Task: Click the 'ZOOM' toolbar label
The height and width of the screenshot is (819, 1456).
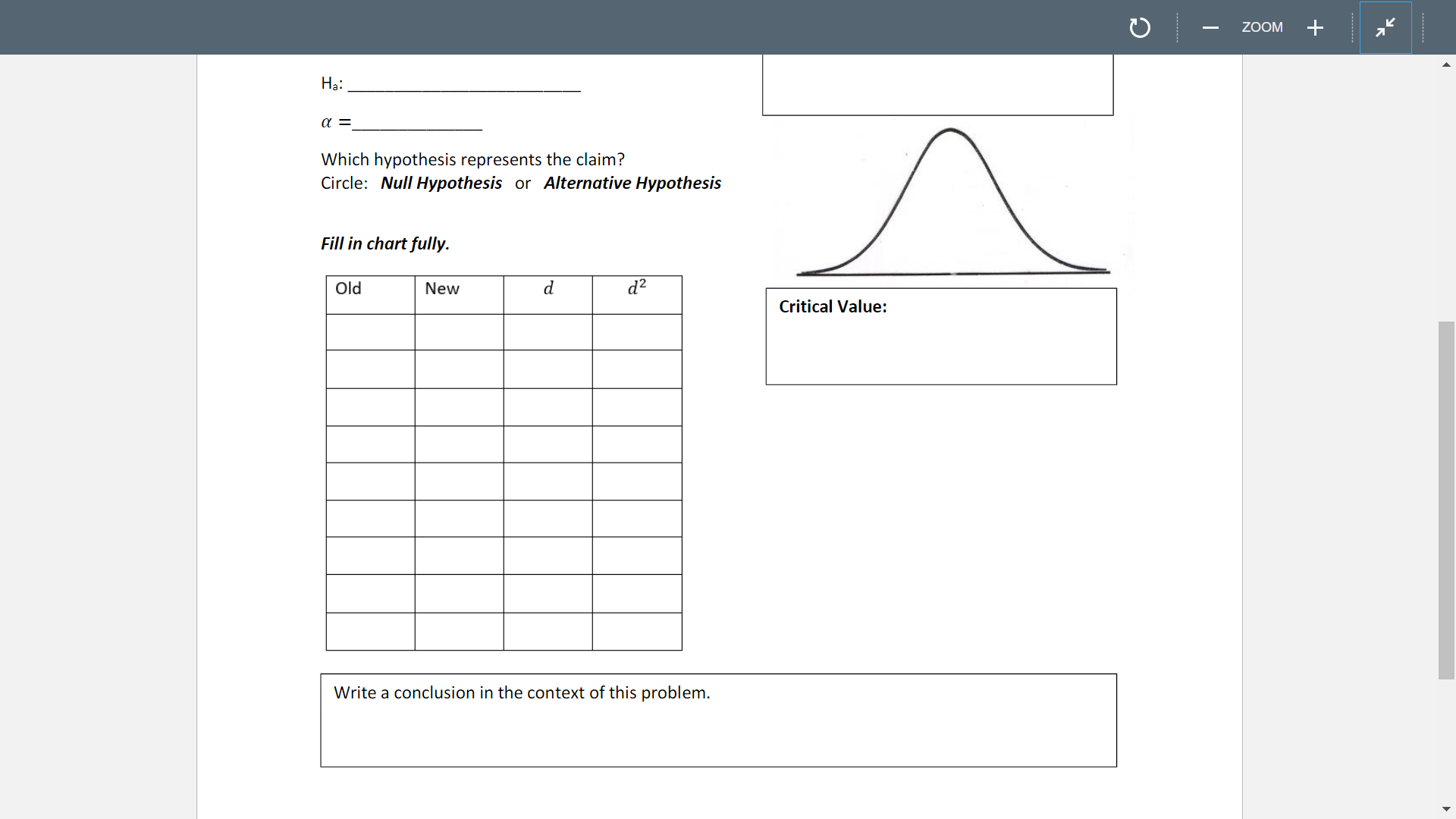Action: tap(1262, 27)
